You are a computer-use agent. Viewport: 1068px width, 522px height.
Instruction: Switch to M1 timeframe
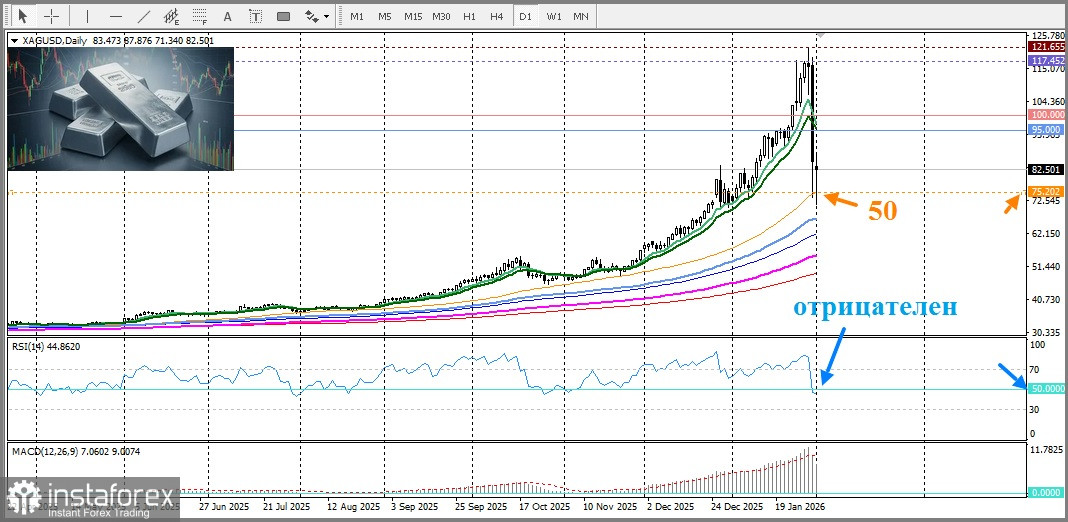[x=357, y=16]
